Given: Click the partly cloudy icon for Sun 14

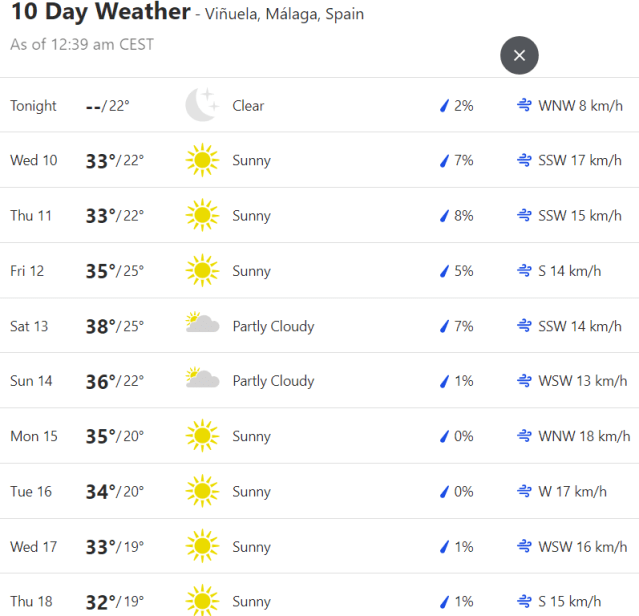Looking at the screenshot, I should [x=202, y=380].
